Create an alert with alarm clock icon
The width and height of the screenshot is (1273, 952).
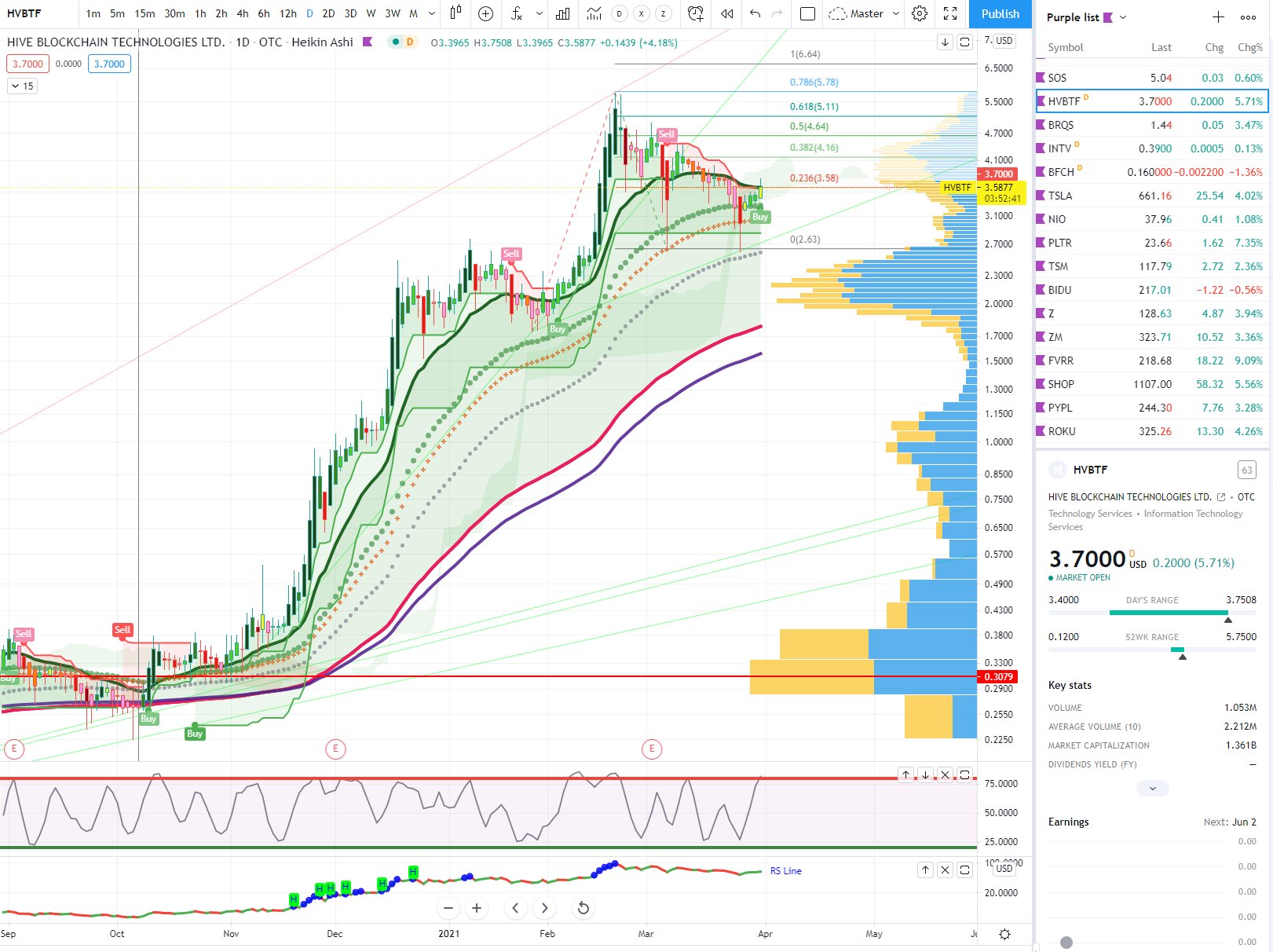pyautogui.click(x=695, y=13)
